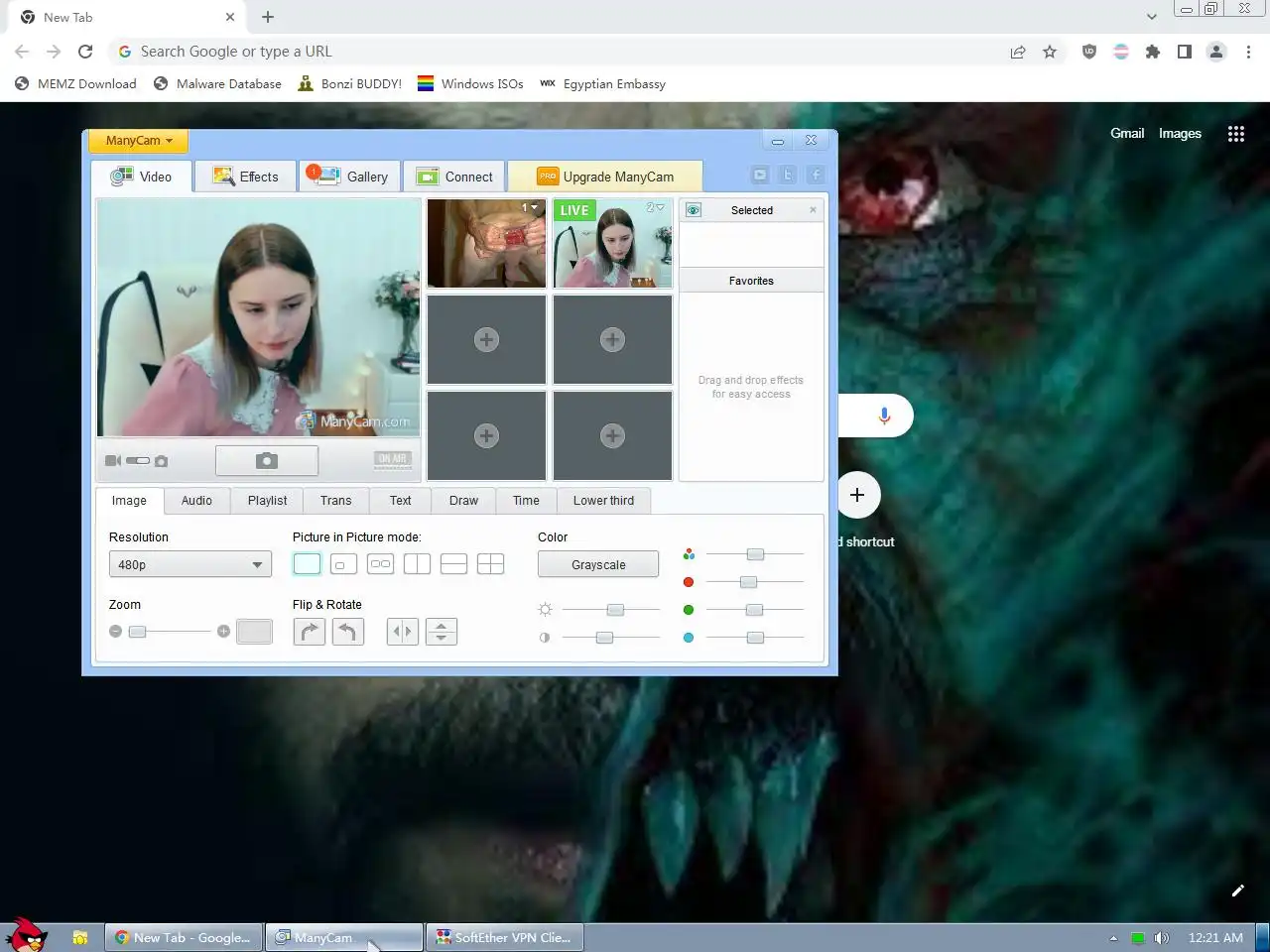Zoom out with the minus icon

115,631
